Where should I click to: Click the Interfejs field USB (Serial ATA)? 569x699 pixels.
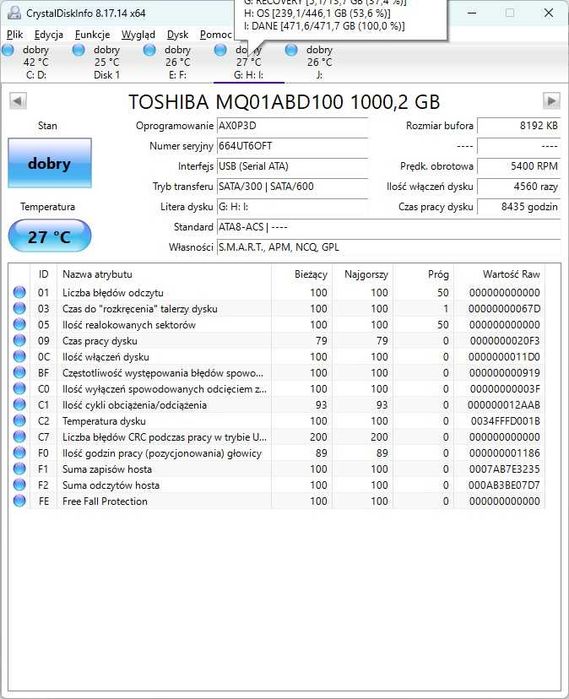[292, 166]
